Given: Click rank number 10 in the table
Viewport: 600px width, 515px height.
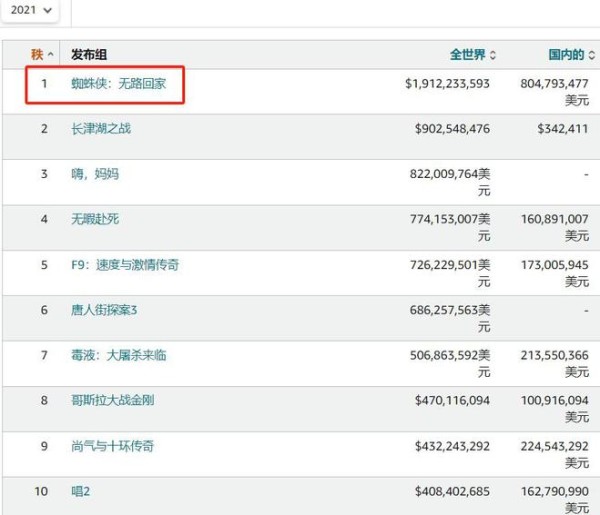Looking at the screenshot, I should coord(41,491).
